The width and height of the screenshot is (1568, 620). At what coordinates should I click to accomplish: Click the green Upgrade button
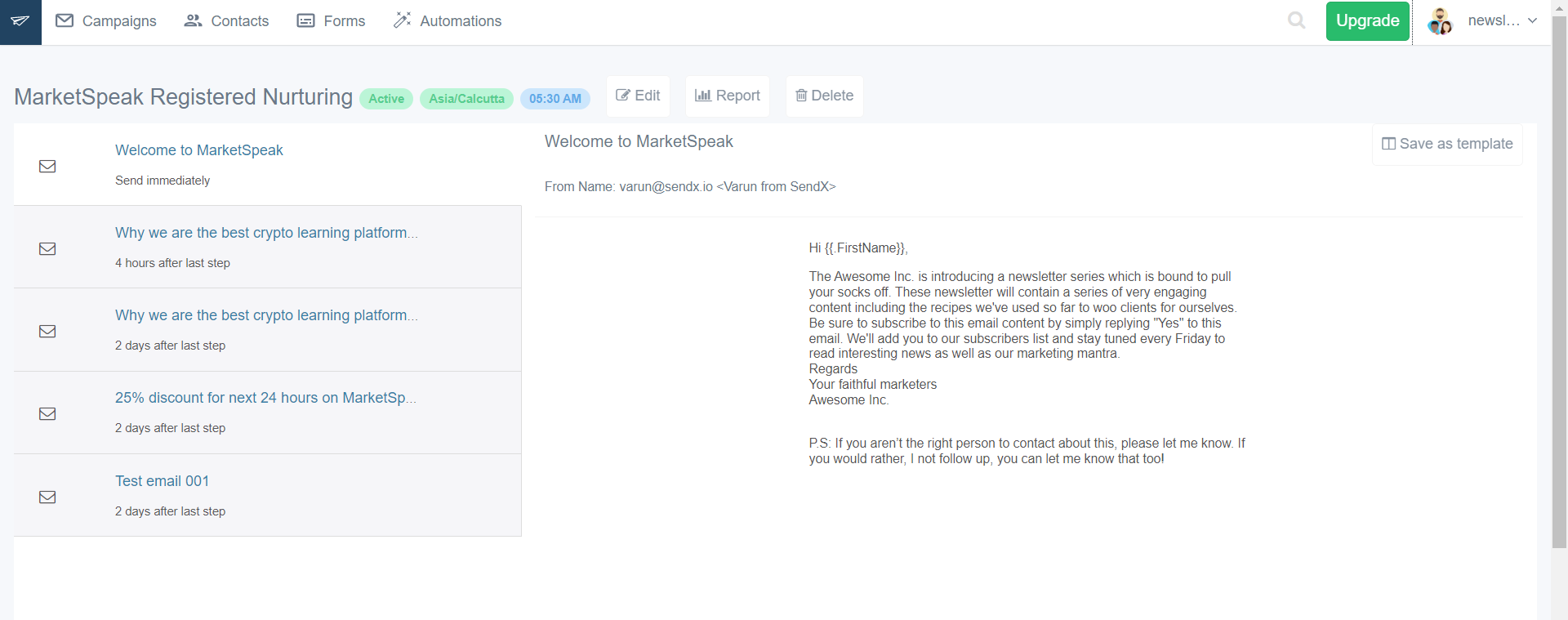pyautogui.click(x=1368, y=21)
